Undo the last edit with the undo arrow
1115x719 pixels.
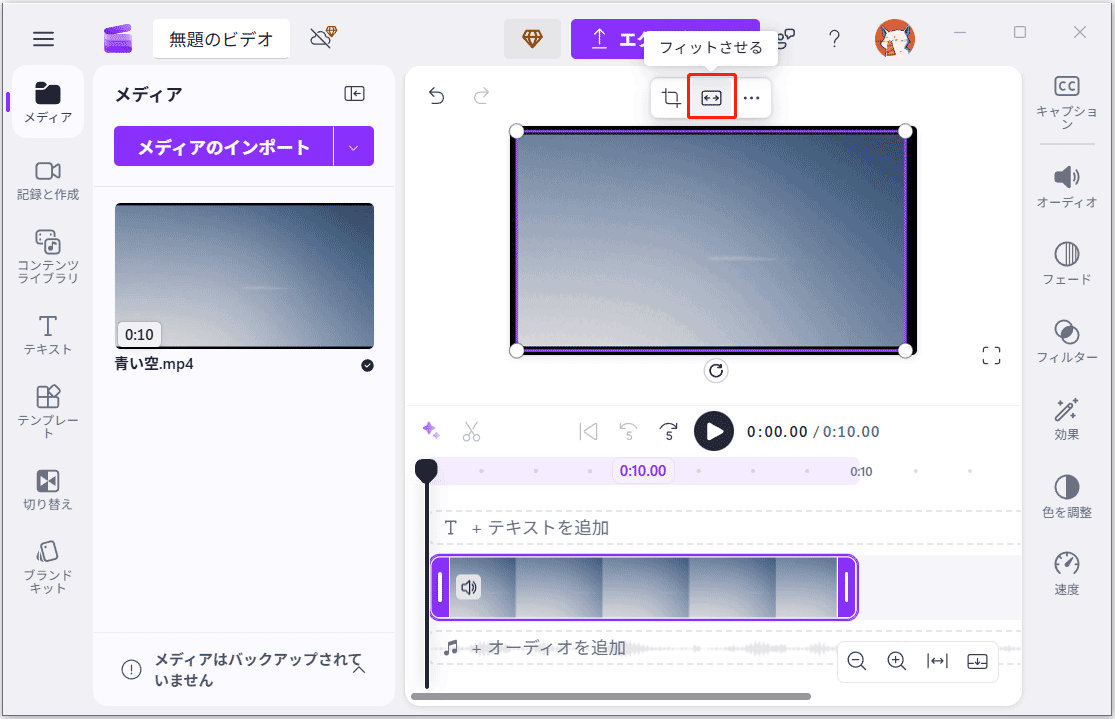[436, 95]
